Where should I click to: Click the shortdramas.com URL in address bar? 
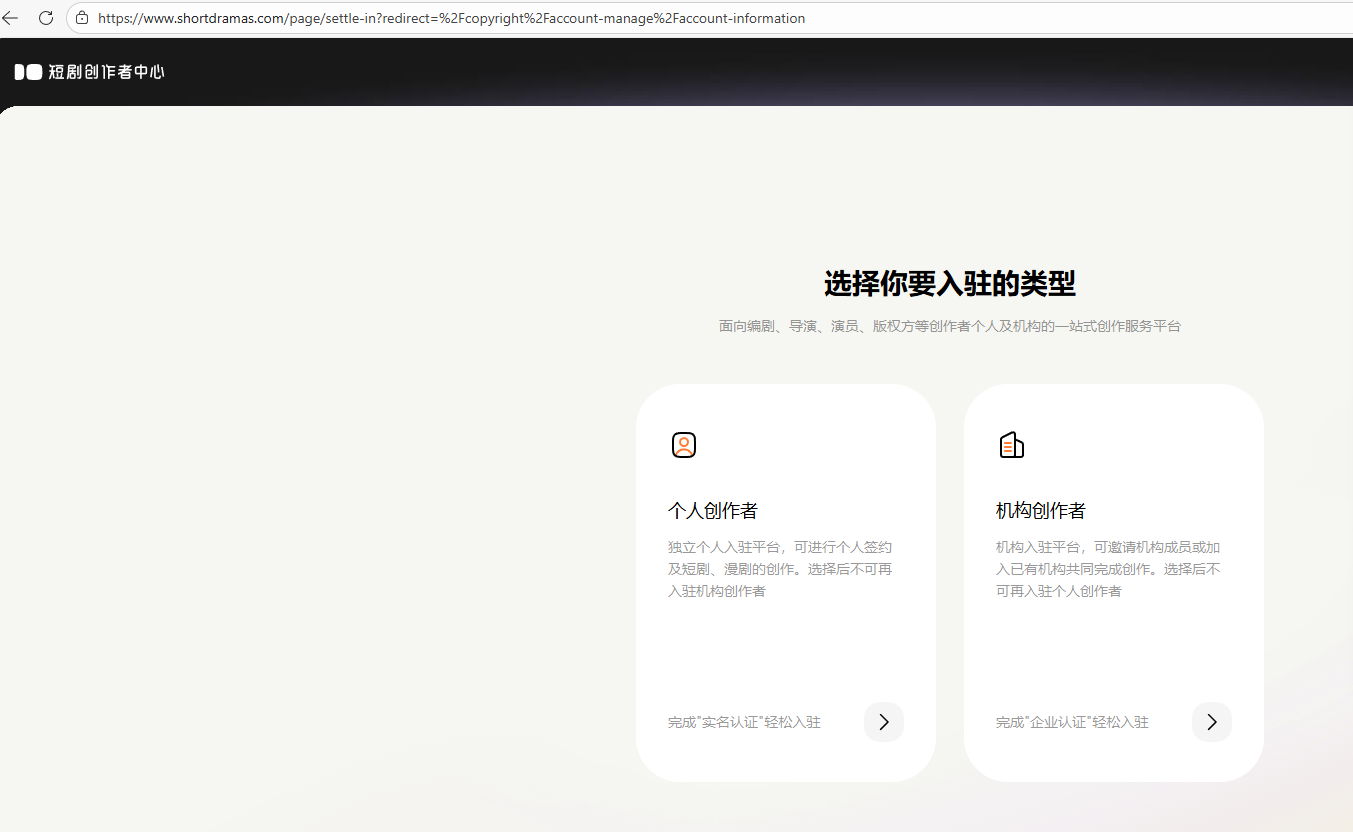(x=451, y=18)
